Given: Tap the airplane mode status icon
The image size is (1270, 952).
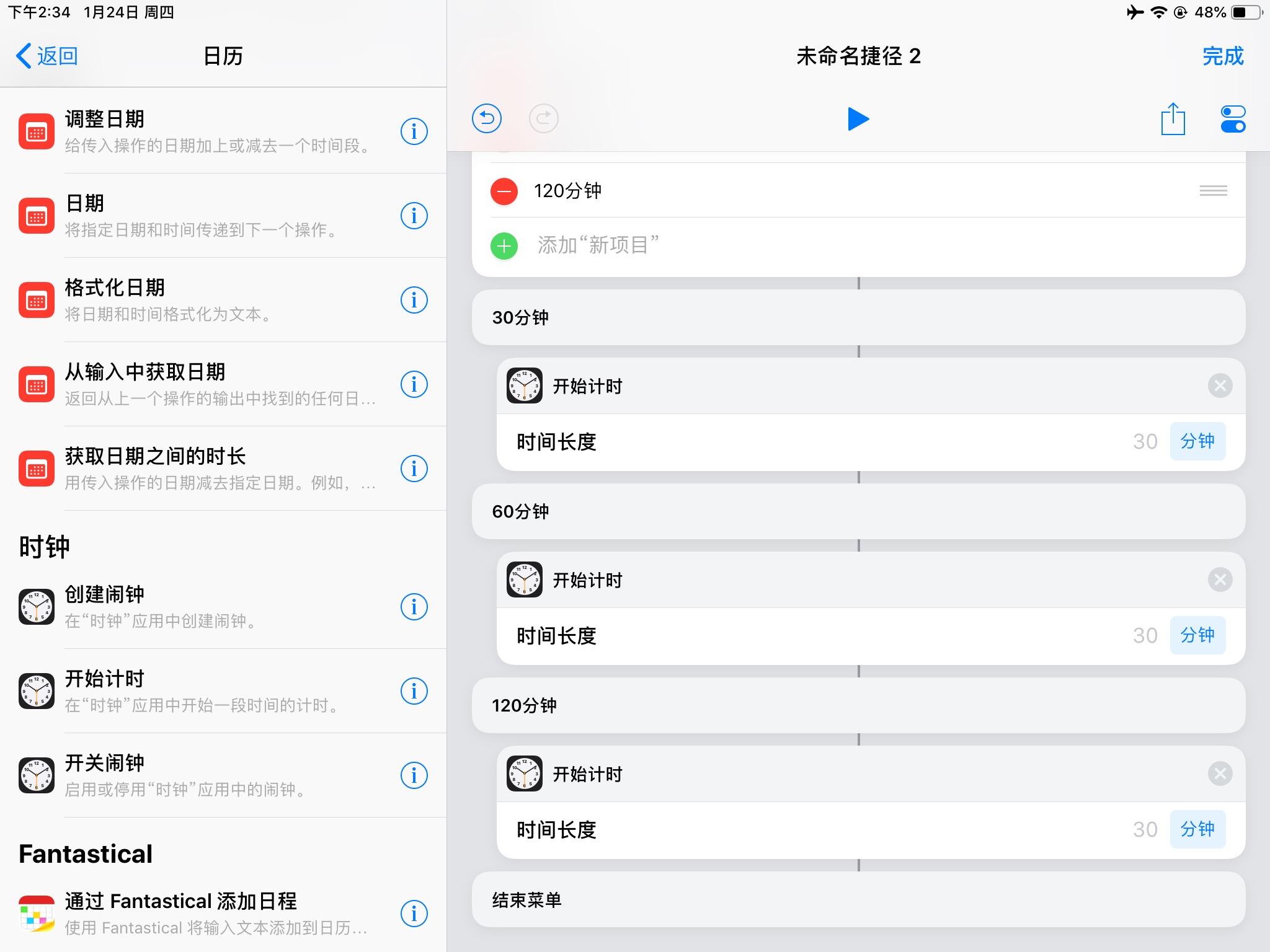Looking at the screenshot, I should pyautogui.click(x=1135, y=12).
